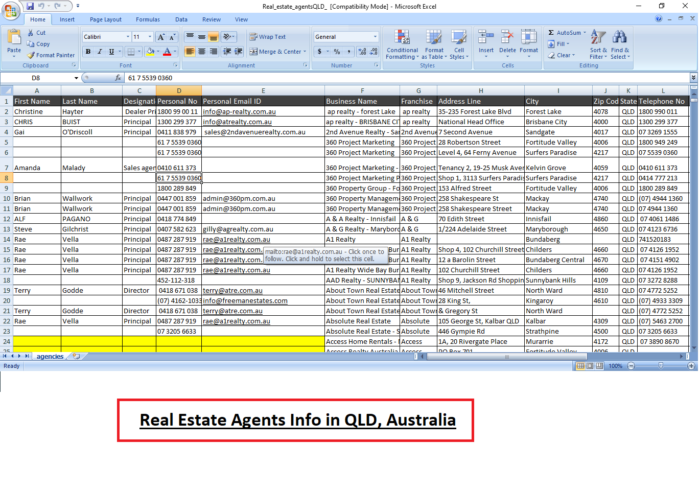Open link info@ap-realty.com.au

(239, 112)
